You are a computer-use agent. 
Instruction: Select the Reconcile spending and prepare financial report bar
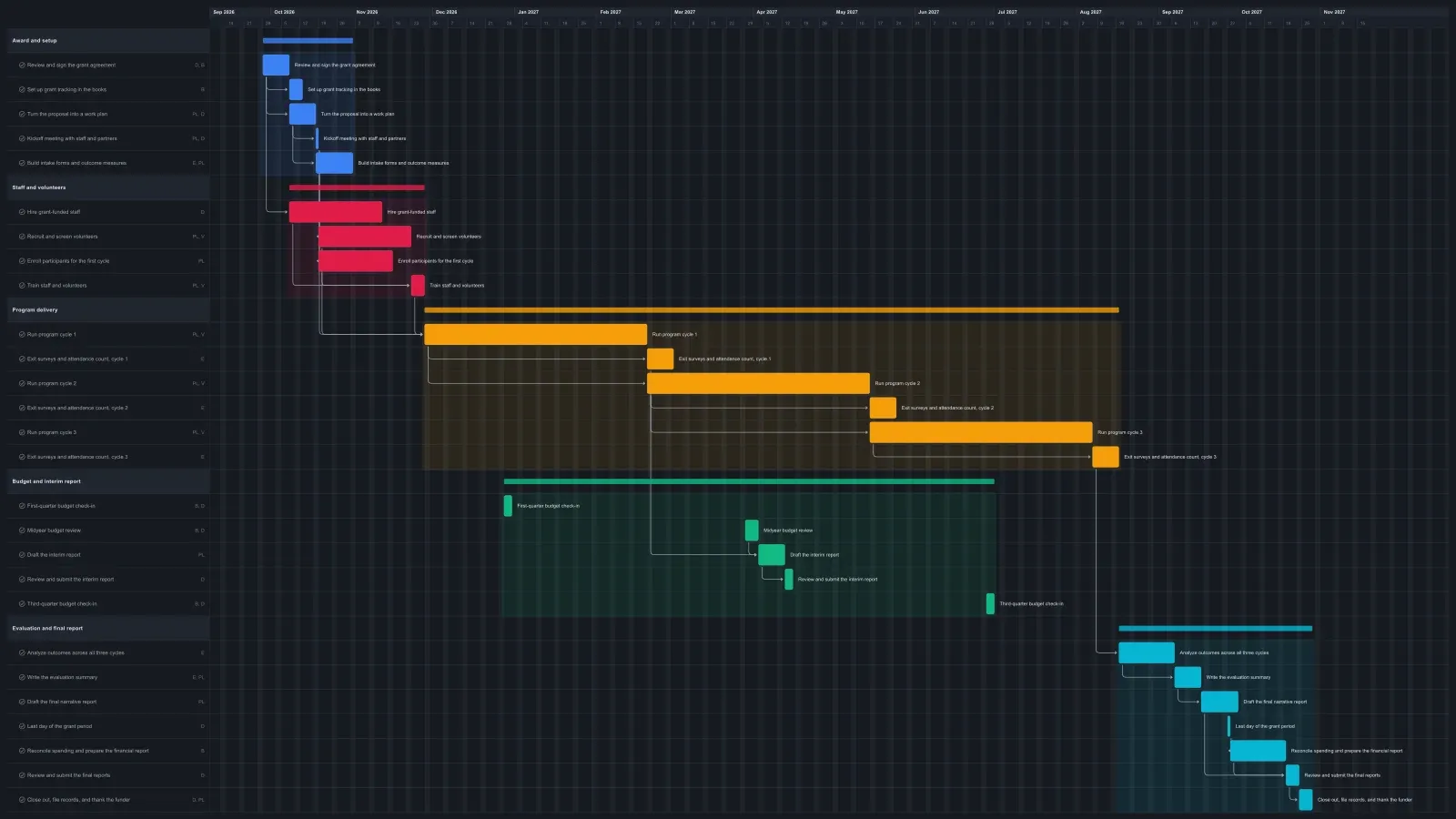(x=1258, y=751)
